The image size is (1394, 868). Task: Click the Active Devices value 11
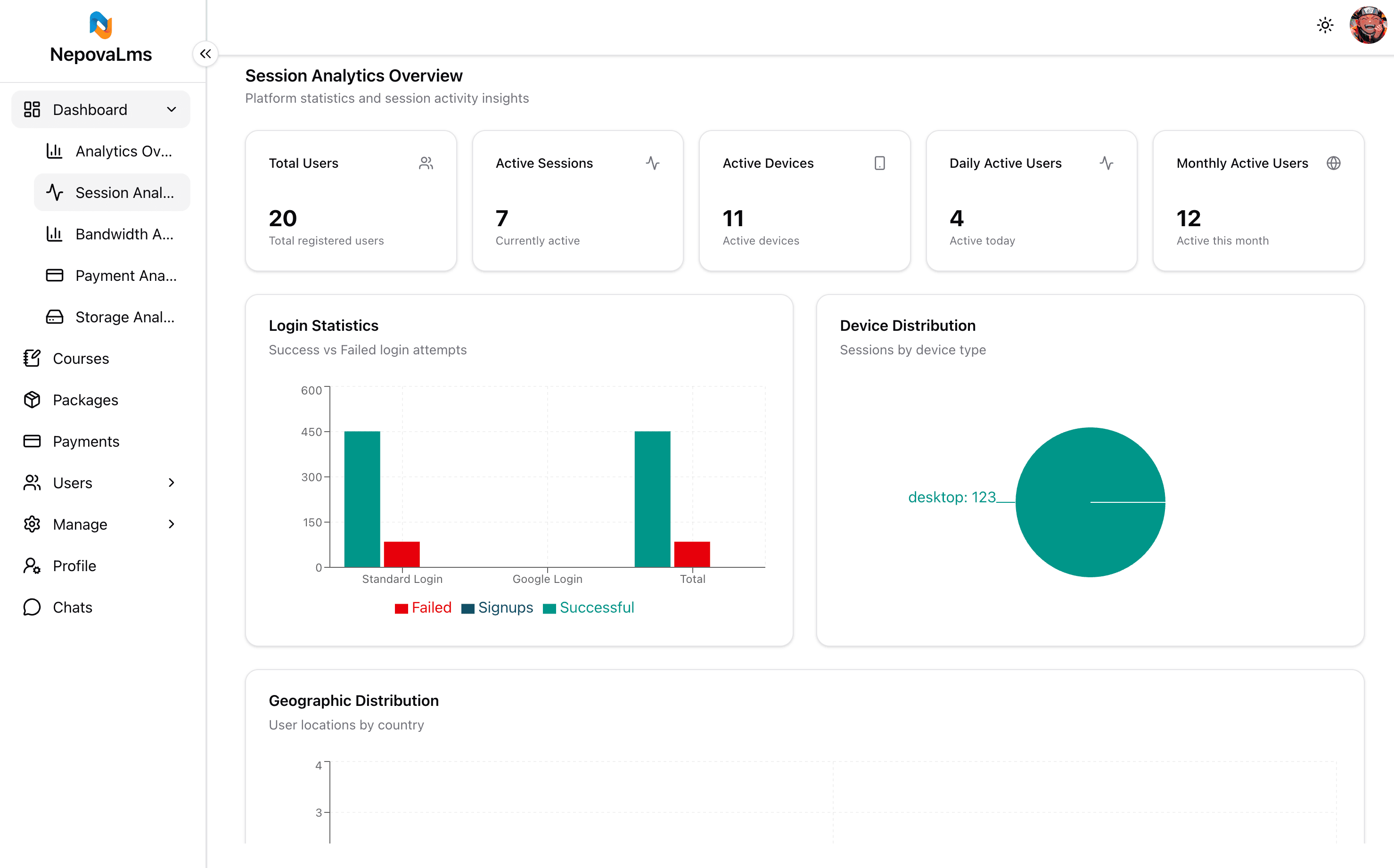click(x=733, y=218)
